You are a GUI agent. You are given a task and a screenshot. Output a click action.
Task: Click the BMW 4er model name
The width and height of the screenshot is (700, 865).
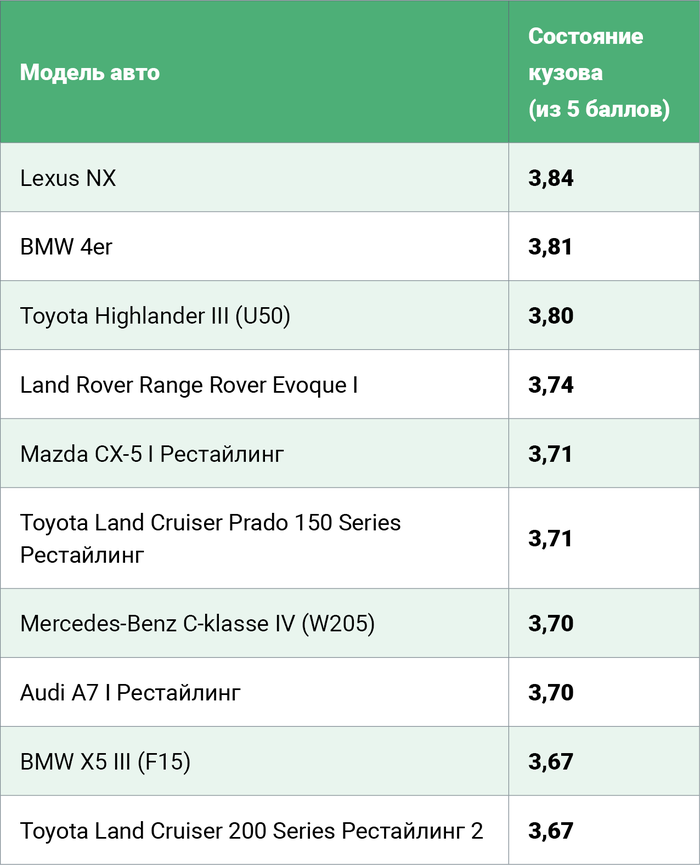(x=66, y=246)
